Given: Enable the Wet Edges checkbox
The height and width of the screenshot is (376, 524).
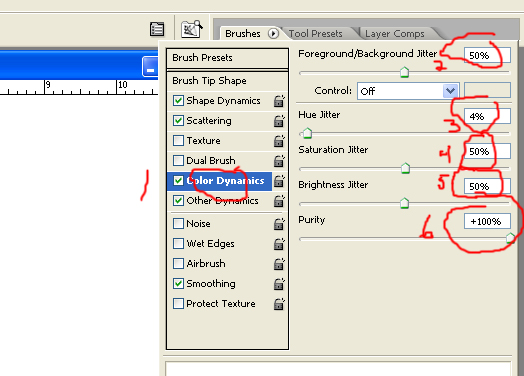Looking at the screenshot, I should point(178,244).
